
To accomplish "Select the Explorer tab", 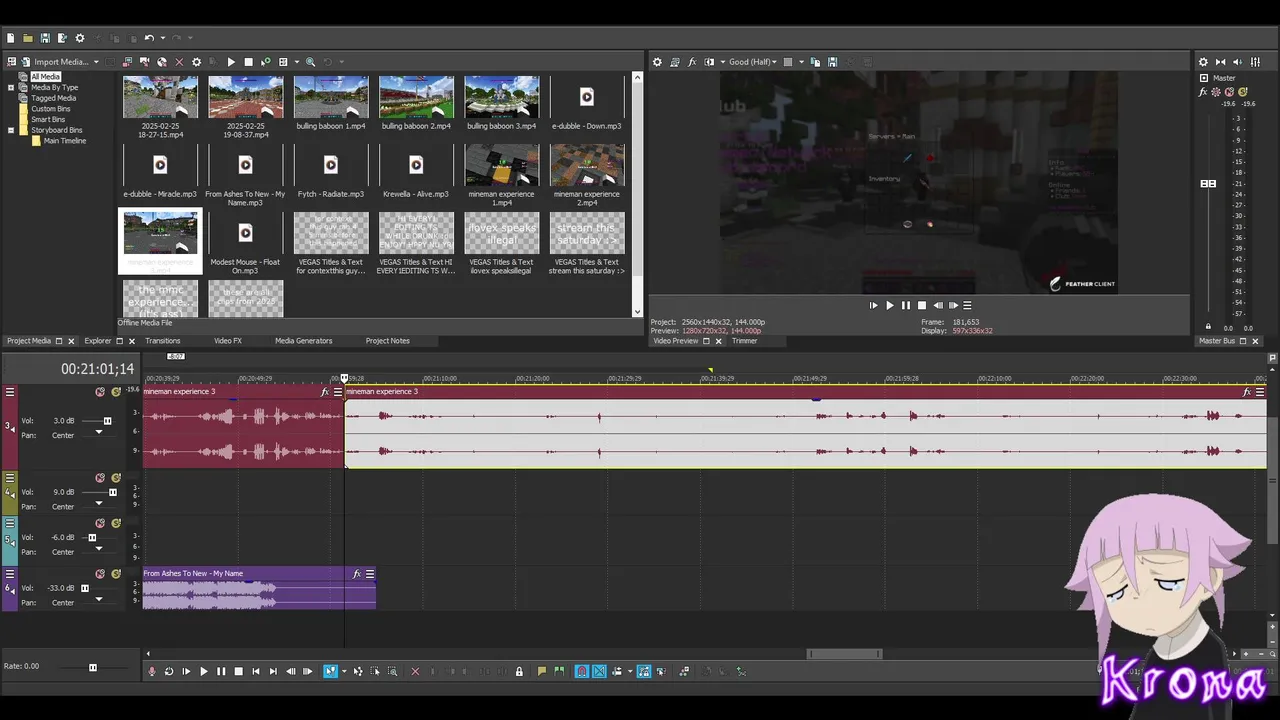I will 97,341.
